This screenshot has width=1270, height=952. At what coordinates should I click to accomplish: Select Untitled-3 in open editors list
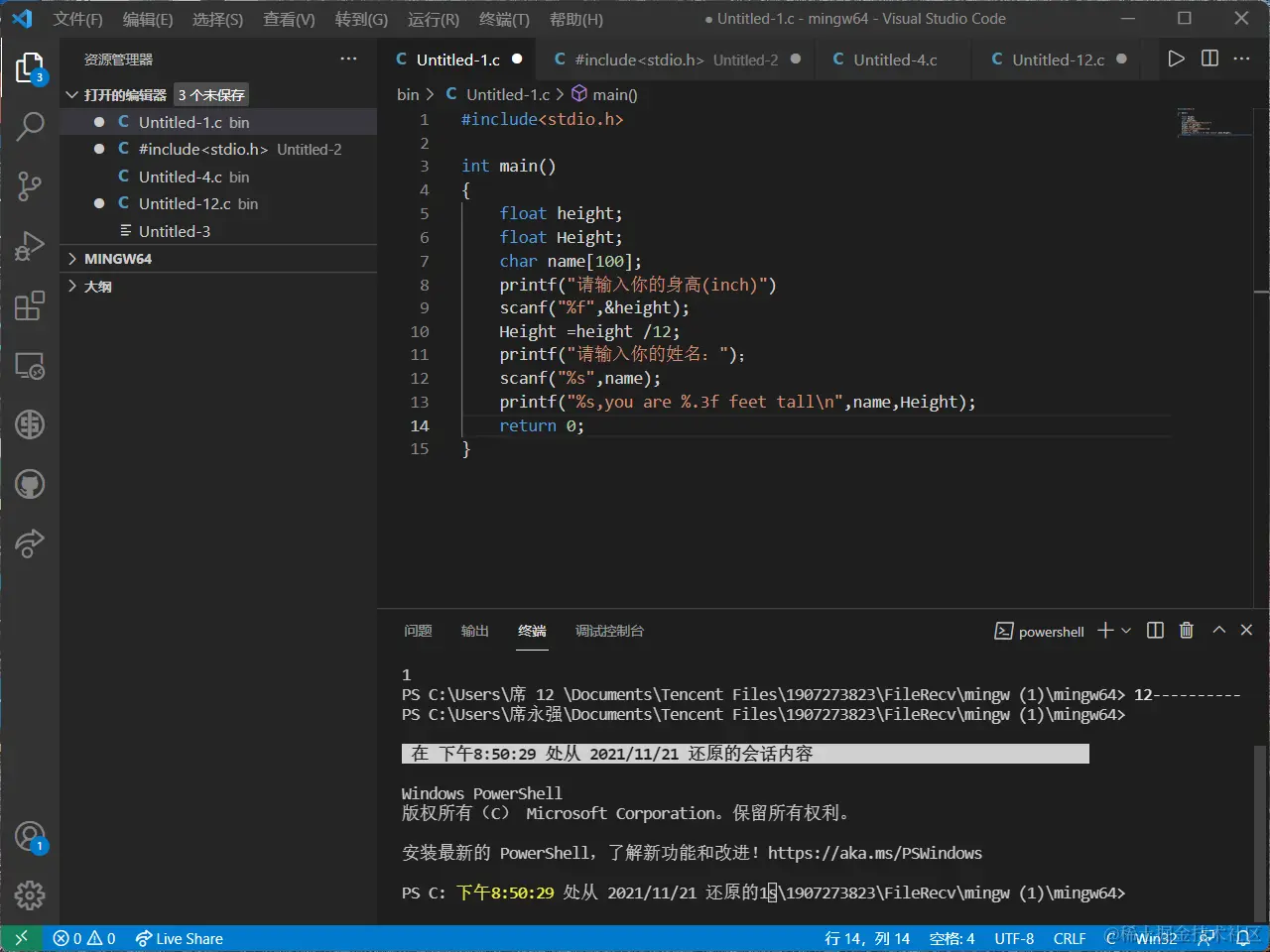click(218, 231)
